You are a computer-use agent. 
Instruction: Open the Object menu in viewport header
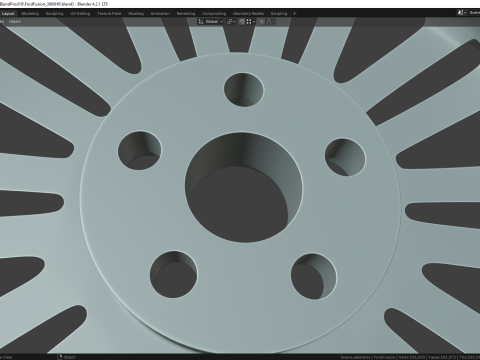point(15,22)
